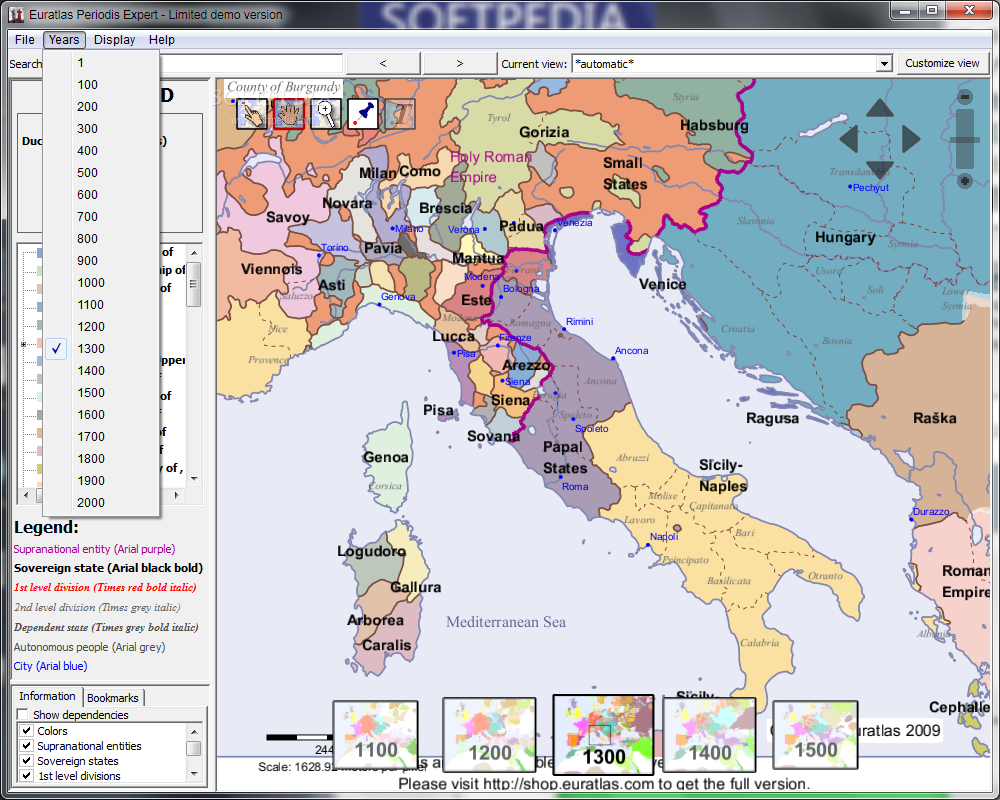Screen dimensions: 1000x800
Task: Click the Venezia city label on map
Action: 574,223
